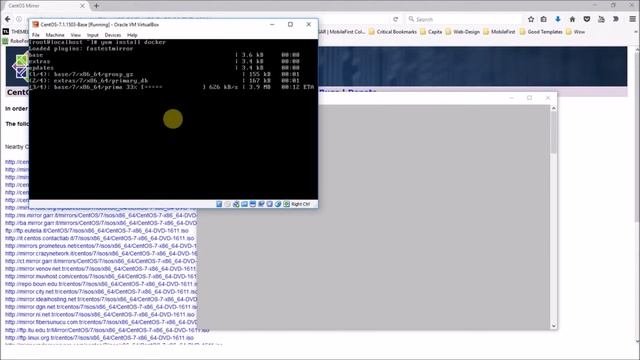Click the 'Loaded plugins: fastestmirror' terminal line
The image size is (640, 360).
(81, 49)
